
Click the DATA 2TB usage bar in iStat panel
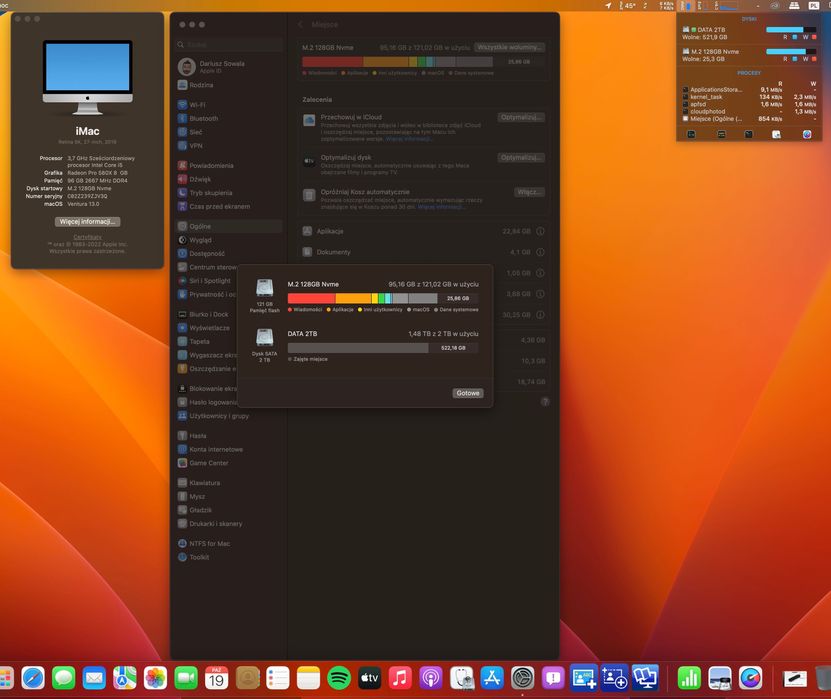[791, 30]
